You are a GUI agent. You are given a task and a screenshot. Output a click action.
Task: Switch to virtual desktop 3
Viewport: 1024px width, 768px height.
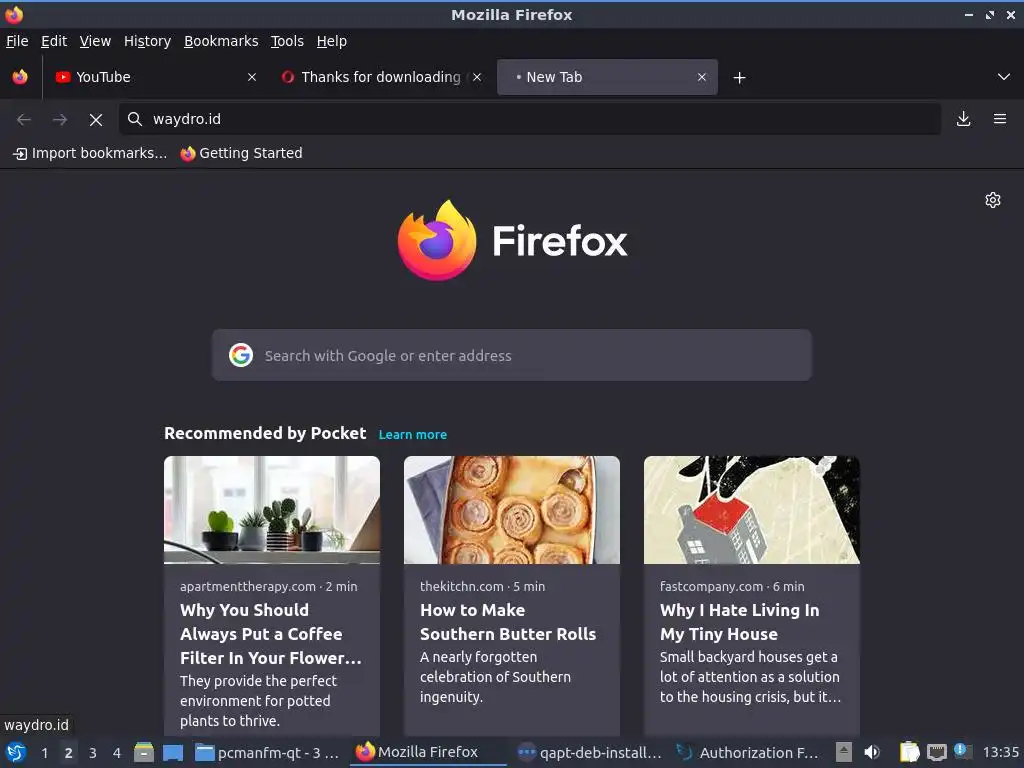[93, 753]
